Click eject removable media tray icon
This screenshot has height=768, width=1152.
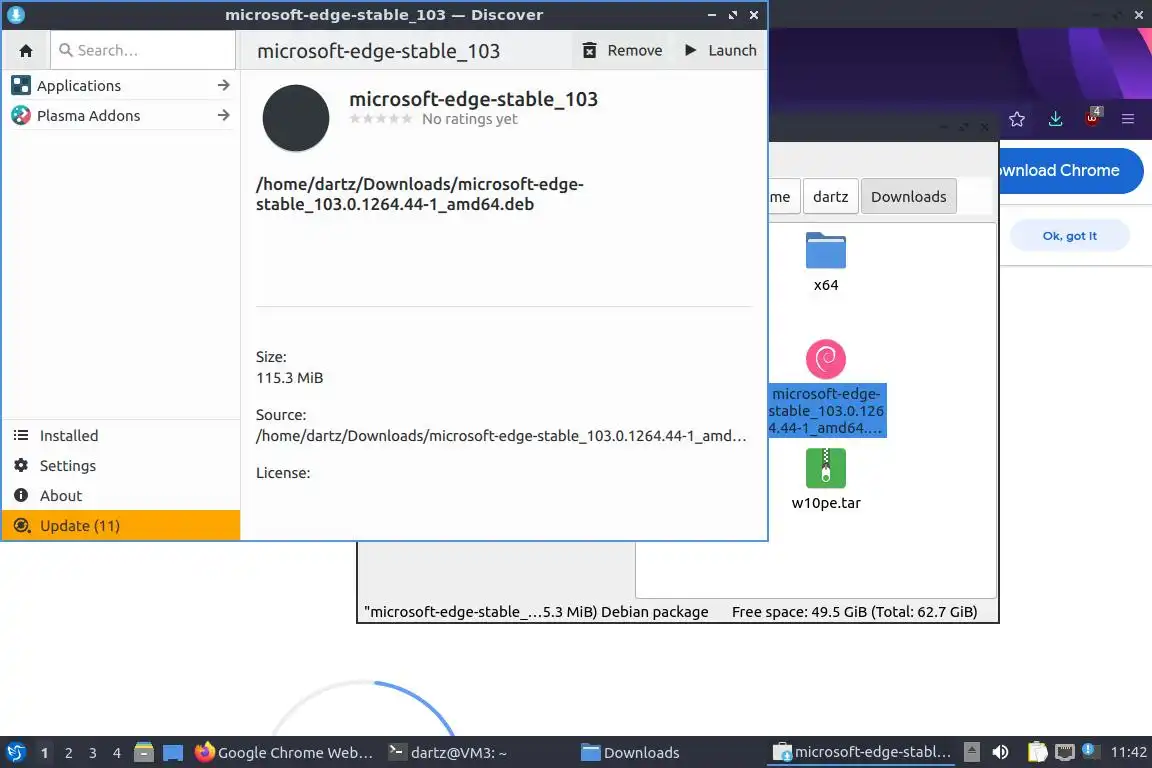[x=971, y=753]
